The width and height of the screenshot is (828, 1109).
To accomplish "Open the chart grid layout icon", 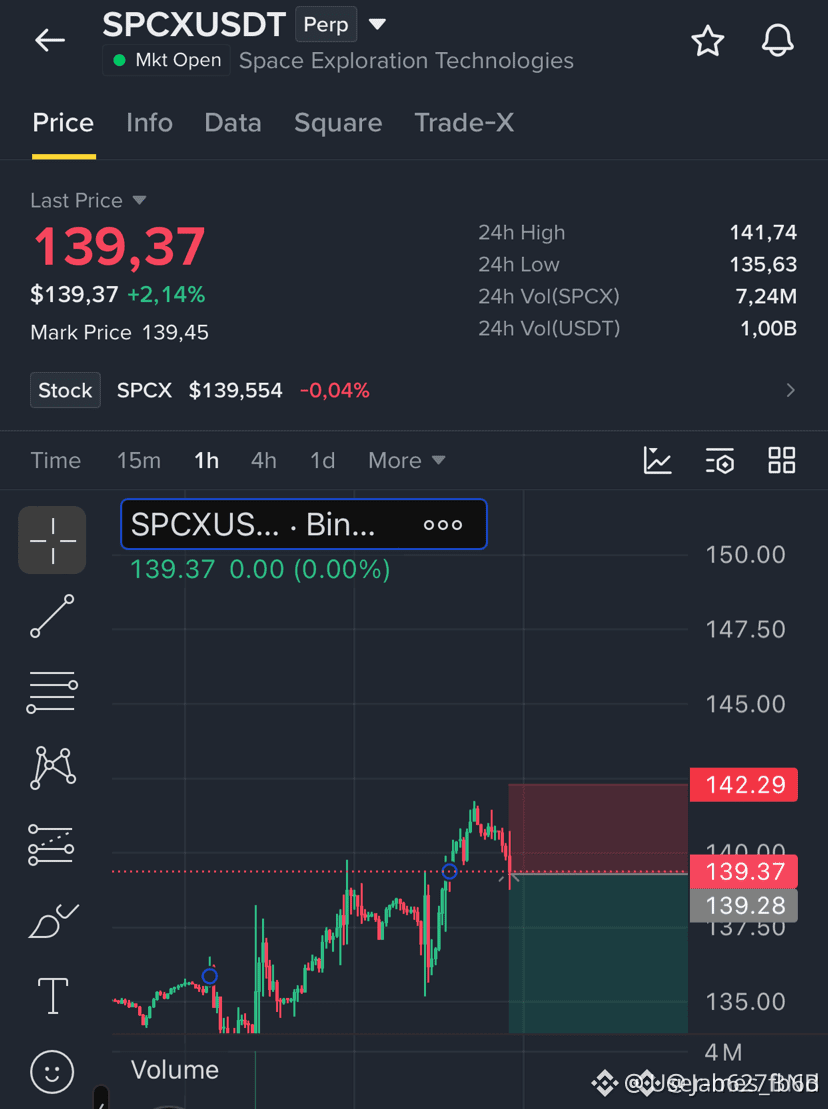I will click(781, 460).
